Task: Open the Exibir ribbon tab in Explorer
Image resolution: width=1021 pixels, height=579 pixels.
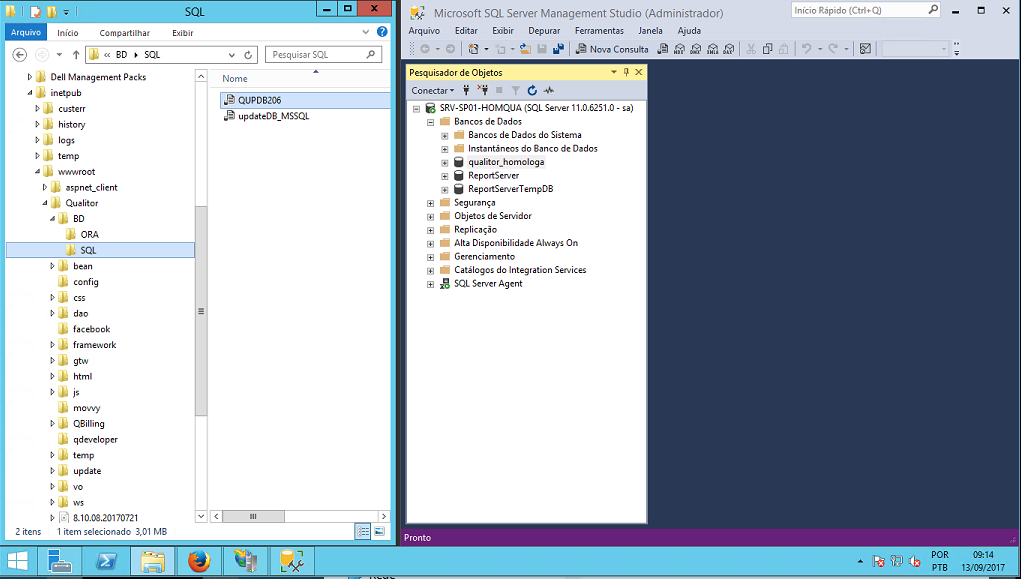Action: point(182,33)
